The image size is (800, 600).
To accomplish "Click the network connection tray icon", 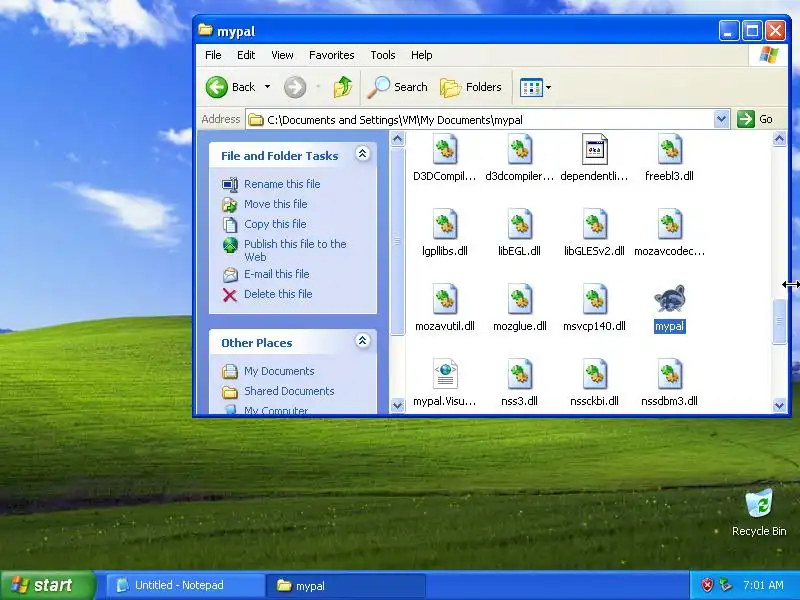I will (725, 585).
